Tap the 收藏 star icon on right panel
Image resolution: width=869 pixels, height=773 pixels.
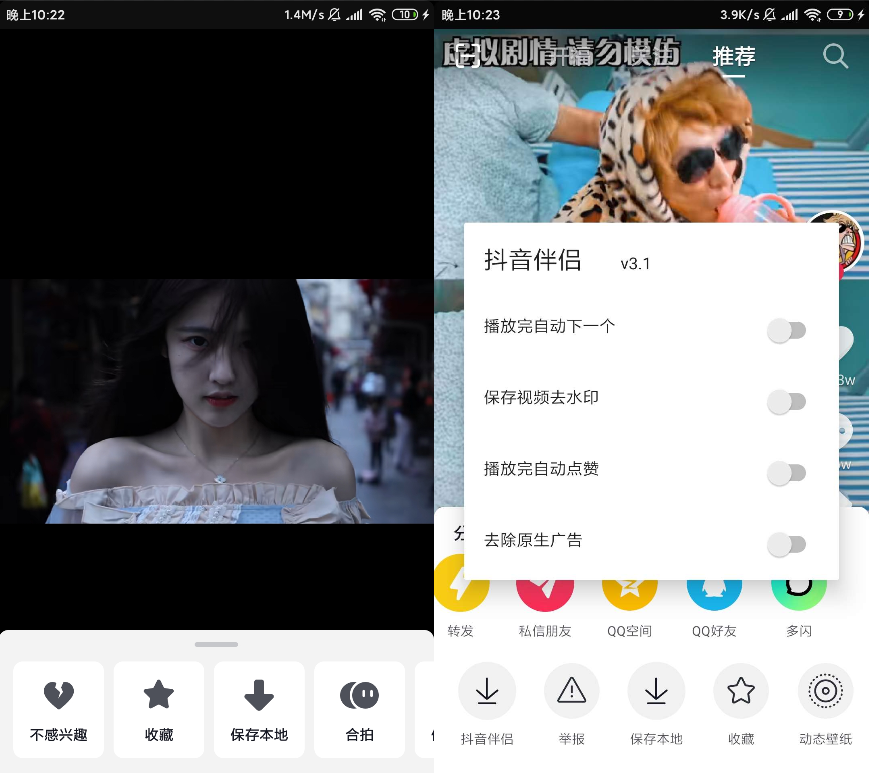tap(741, 690)
